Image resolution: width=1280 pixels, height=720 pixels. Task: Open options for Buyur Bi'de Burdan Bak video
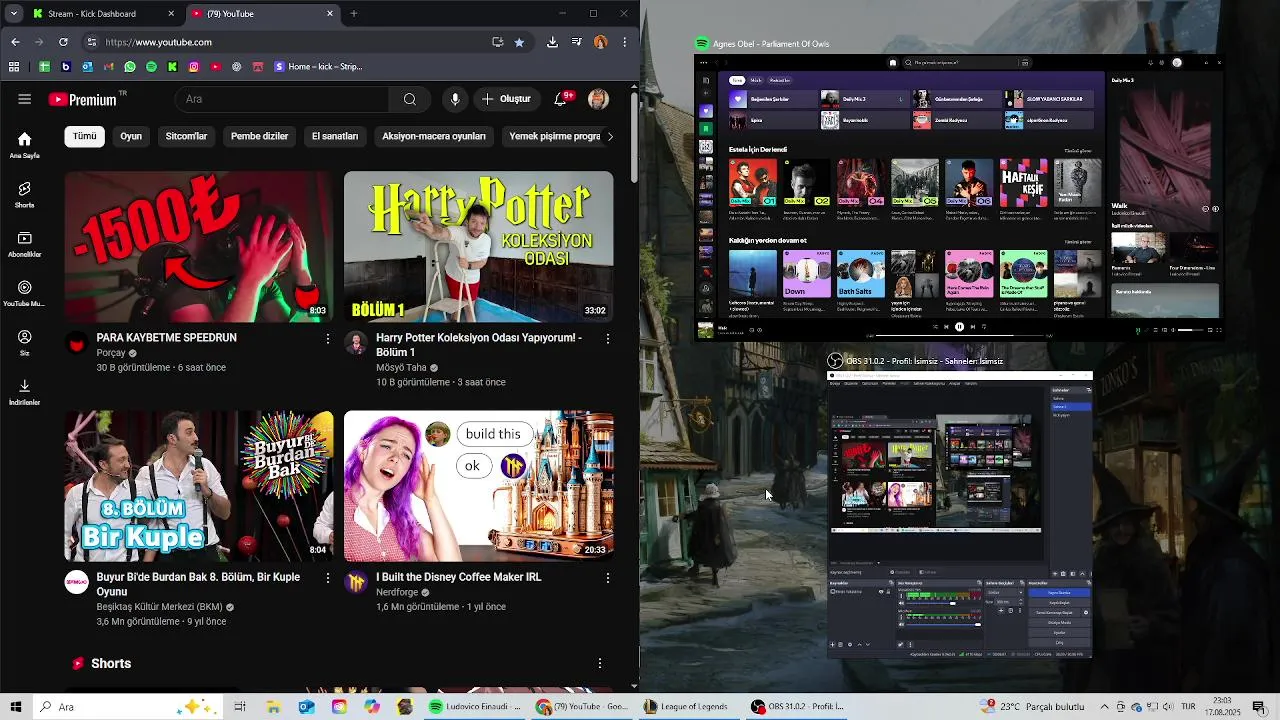tap(327, 578)
